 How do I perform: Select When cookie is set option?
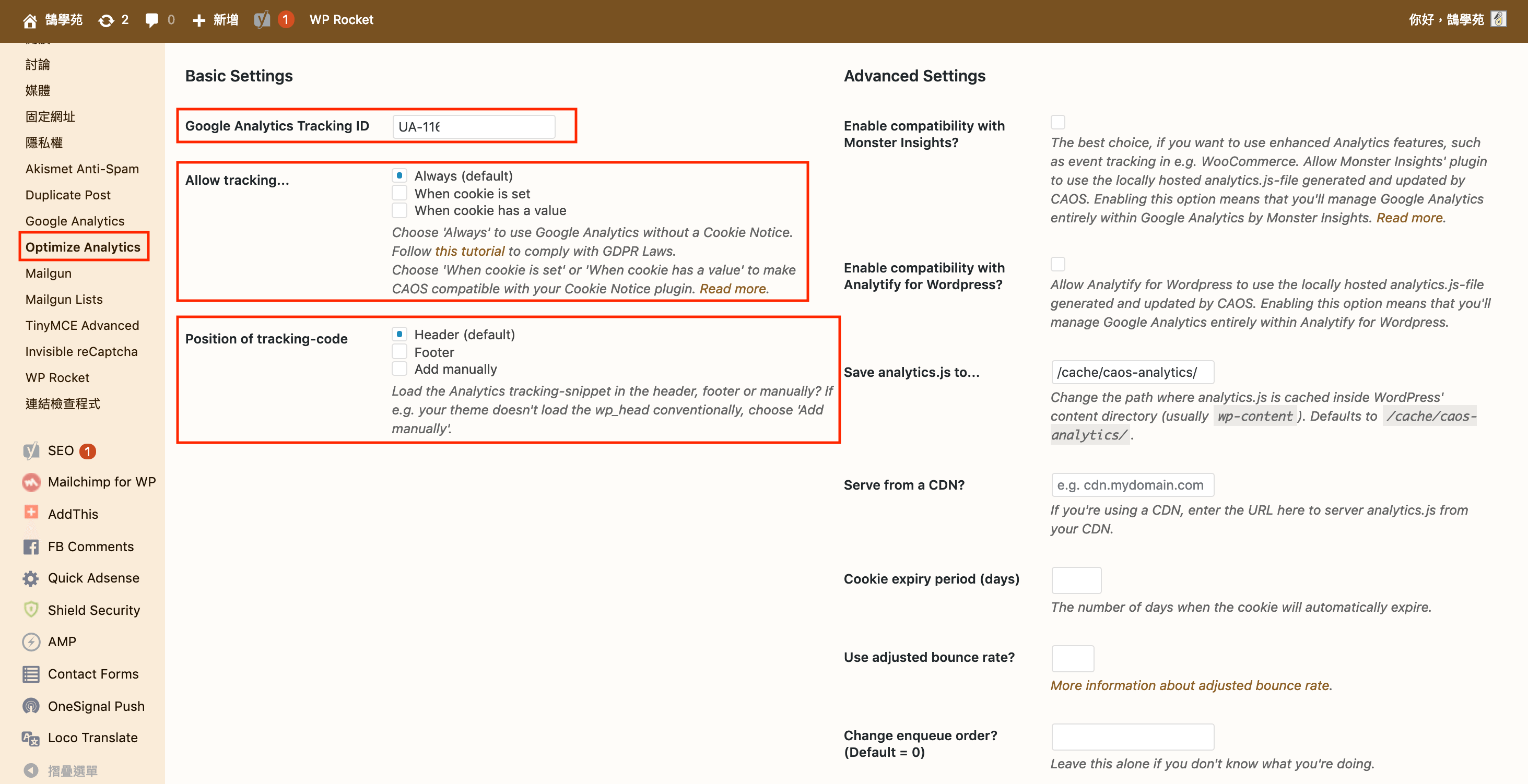pos(399,193)
